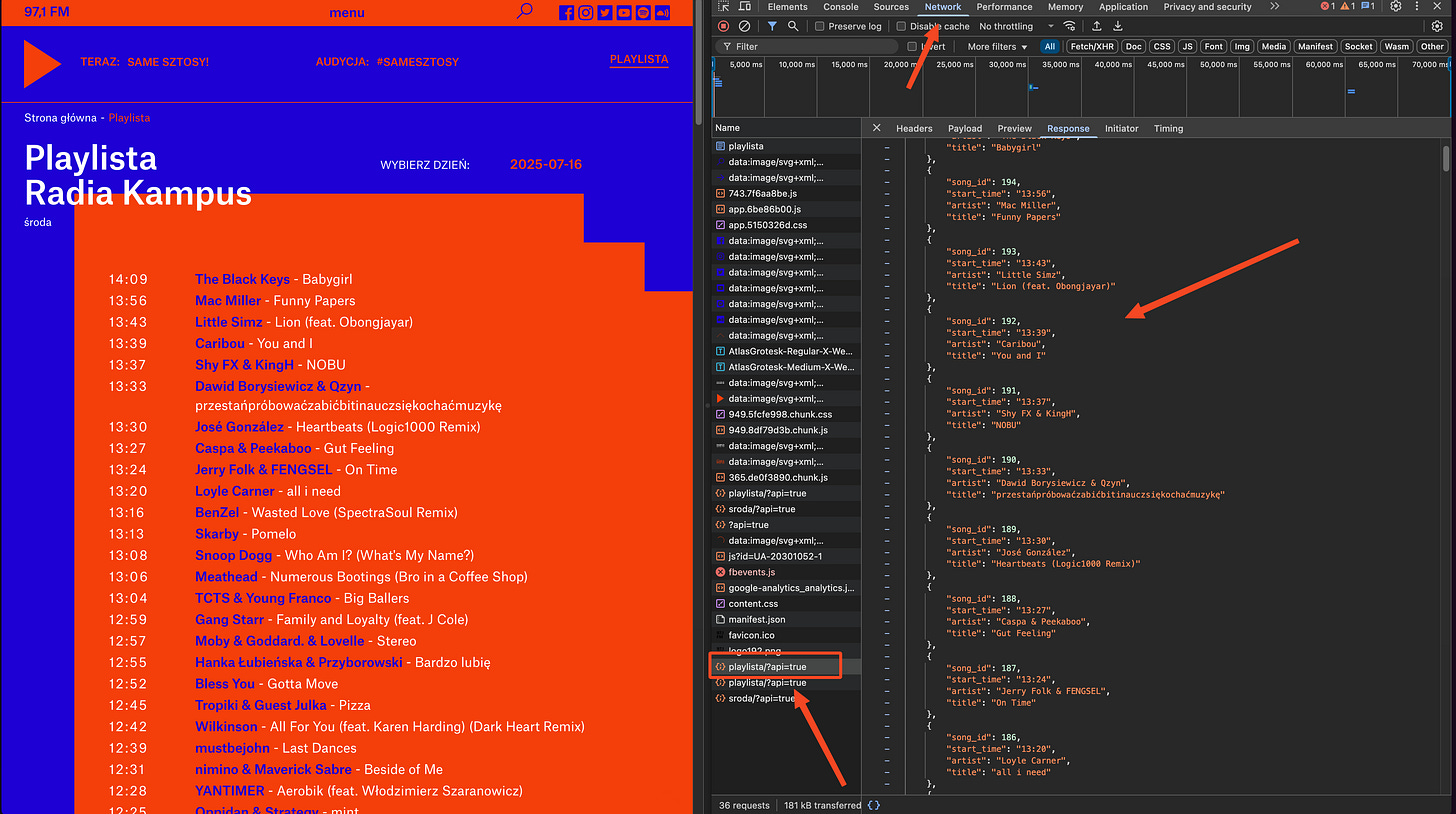This screenshot has height=814, width=1456.
Task: Open the More filters dropdown
Action: point(996,46)
